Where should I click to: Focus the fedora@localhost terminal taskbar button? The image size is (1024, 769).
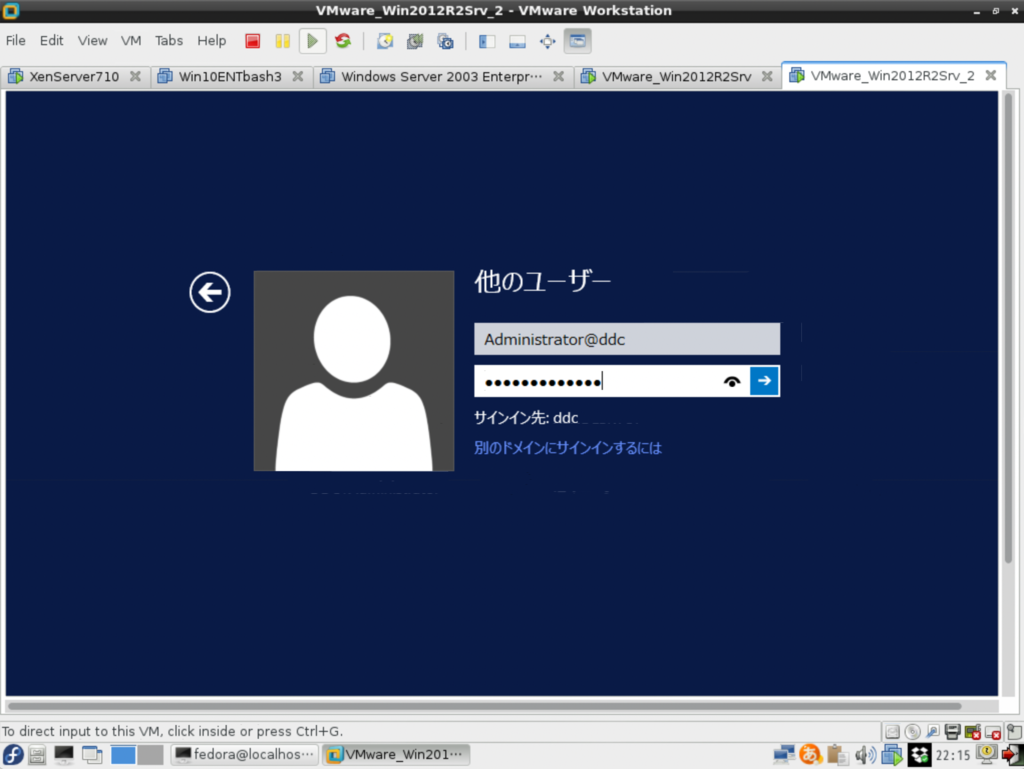click(x=246, y=755)
